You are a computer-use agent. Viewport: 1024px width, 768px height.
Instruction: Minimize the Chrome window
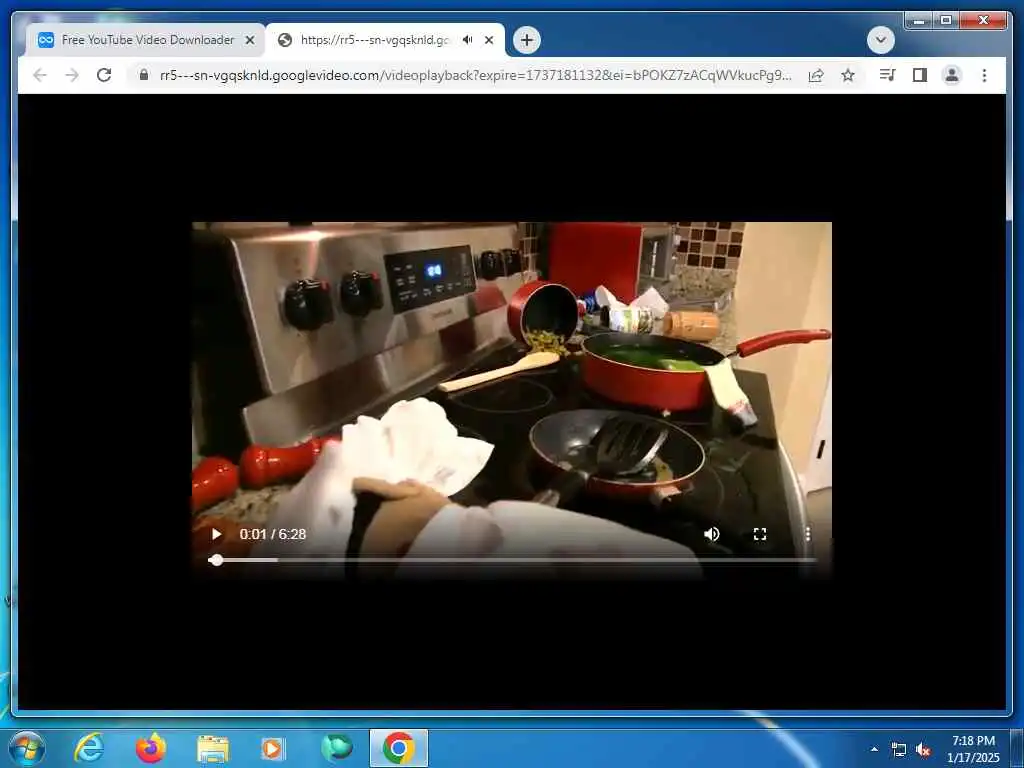coord(918,21)
